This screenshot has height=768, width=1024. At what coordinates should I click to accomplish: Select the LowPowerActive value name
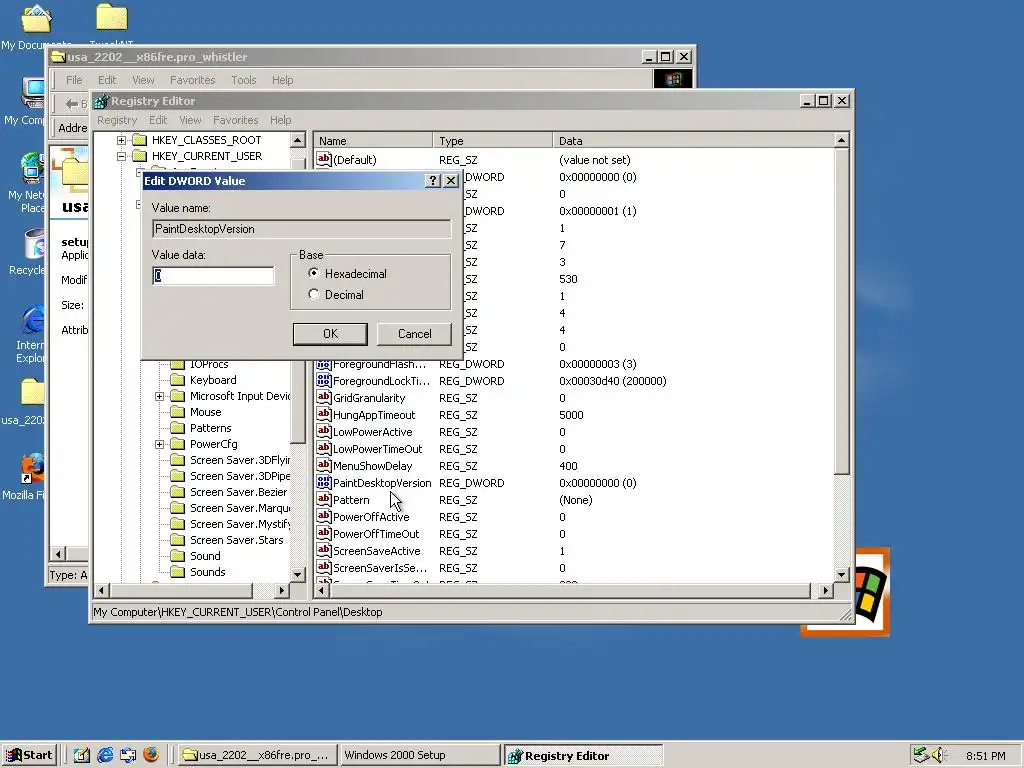tap(372, 432)
